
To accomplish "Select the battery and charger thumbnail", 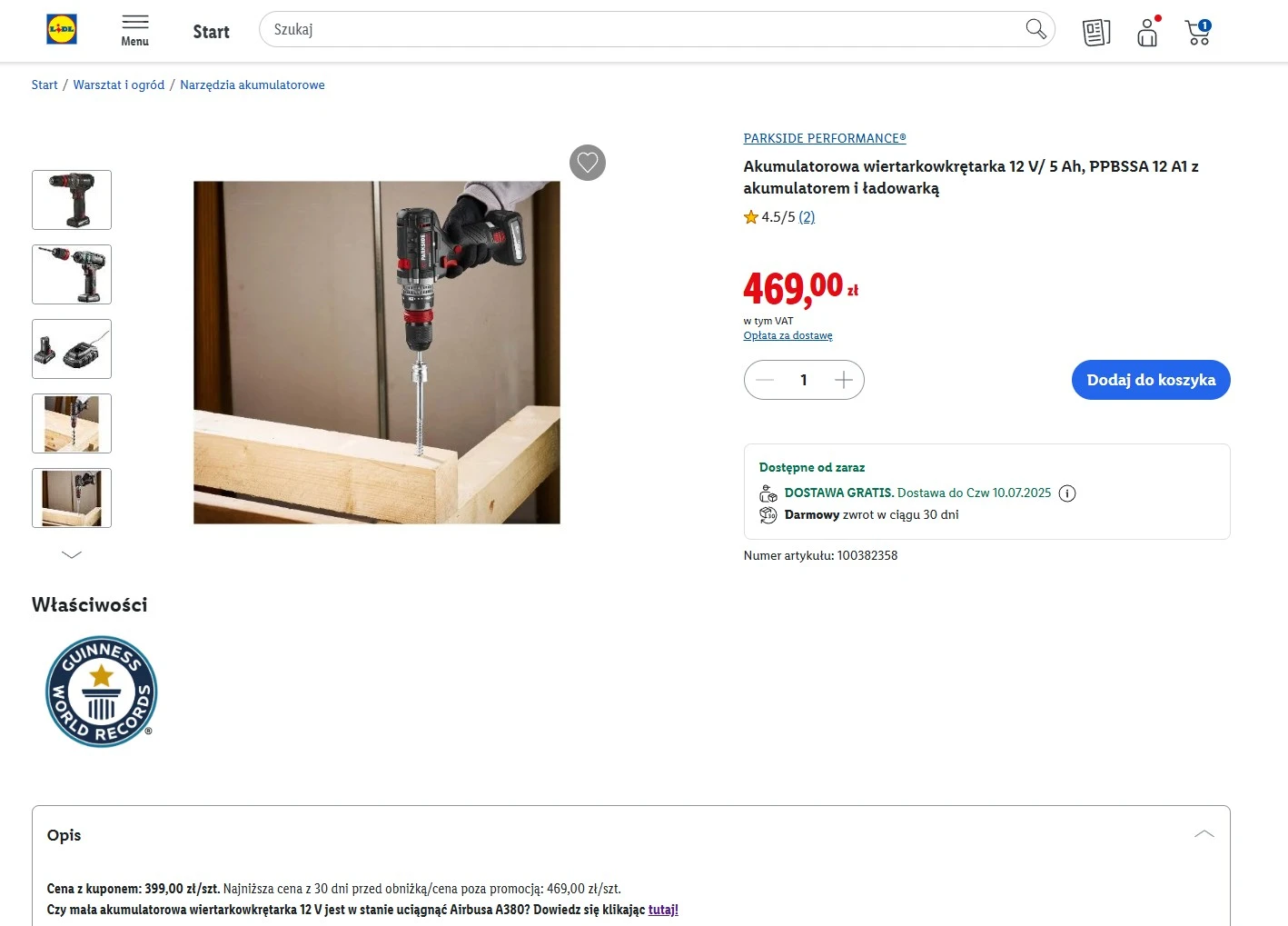I will 72,349.
